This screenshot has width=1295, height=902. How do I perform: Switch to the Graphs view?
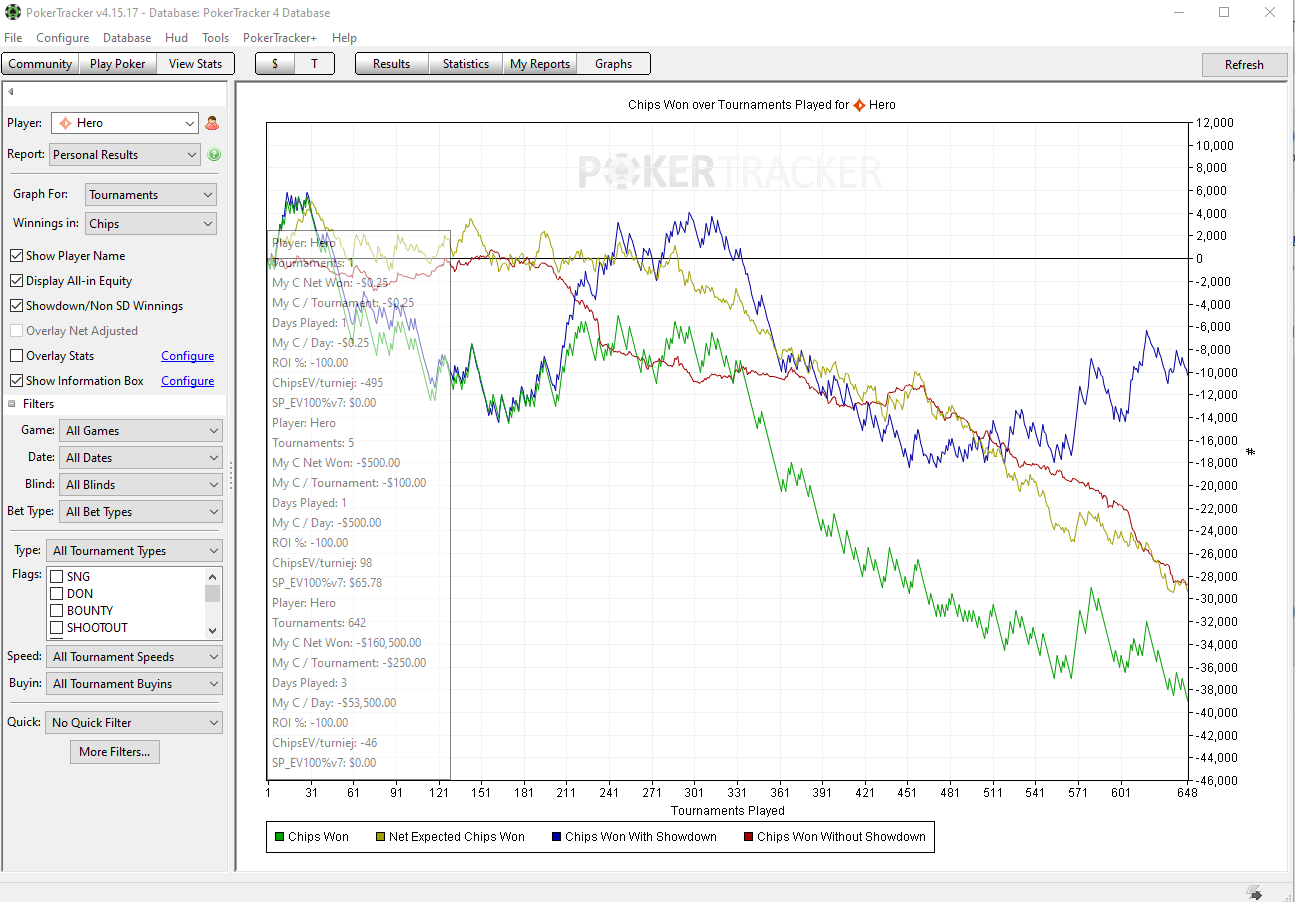(613, 64)
